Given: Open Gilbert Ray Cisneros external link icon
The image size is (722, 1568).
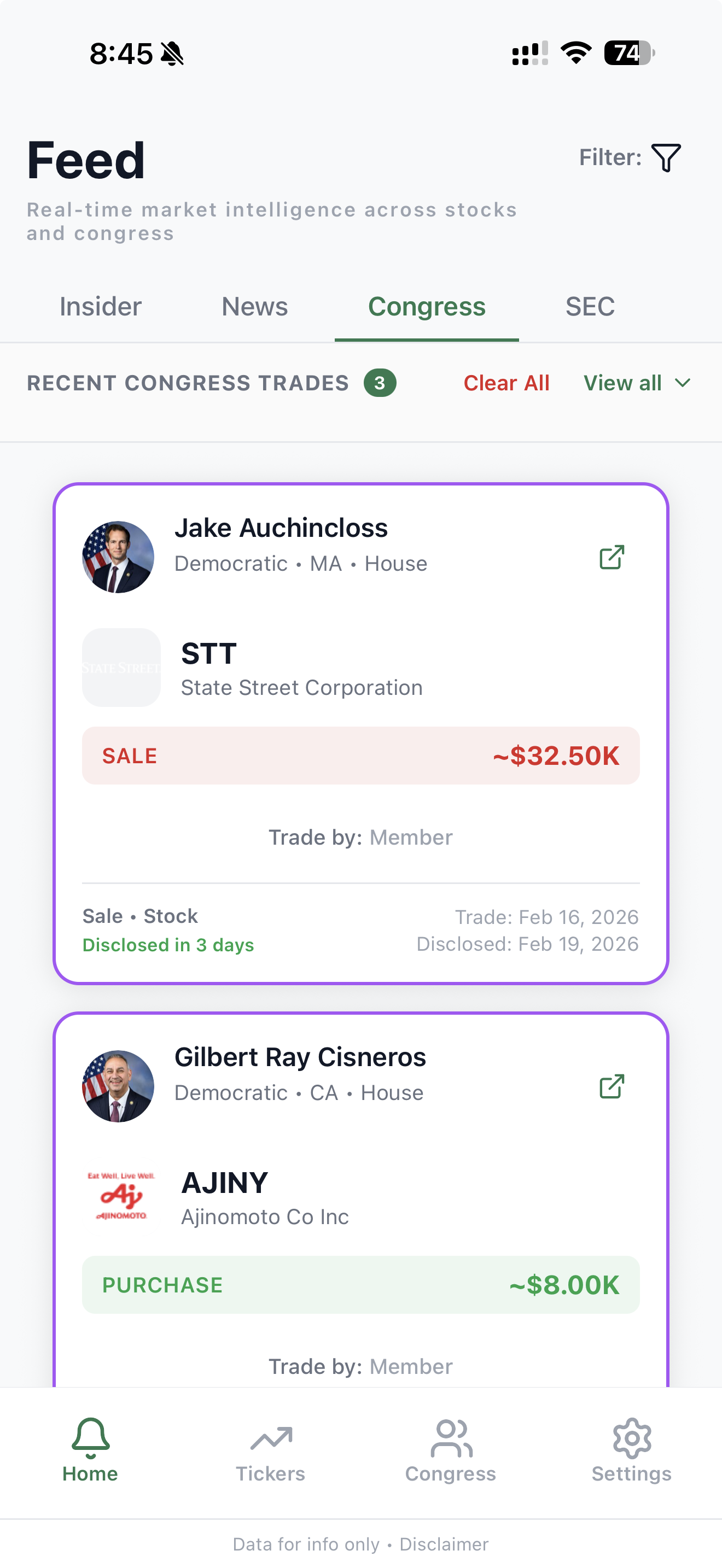Looking at the screenshot, I should [612, 1086].
